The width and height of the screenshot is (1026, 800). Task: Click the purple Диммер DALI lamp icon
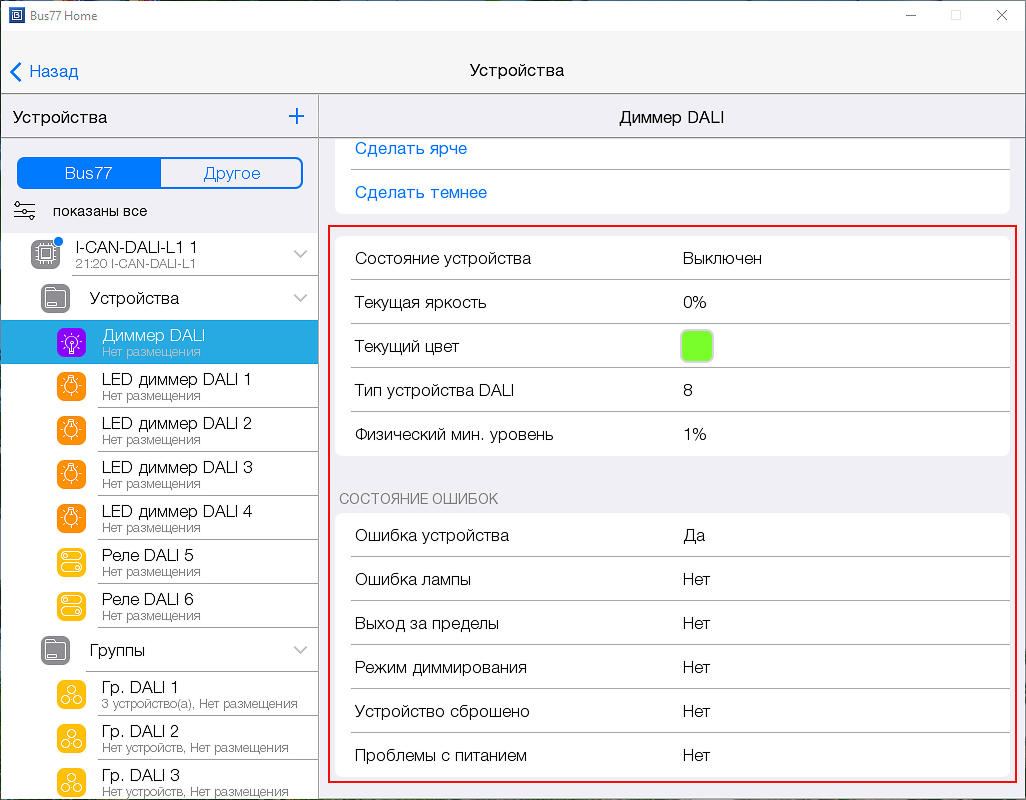point(71,342)
